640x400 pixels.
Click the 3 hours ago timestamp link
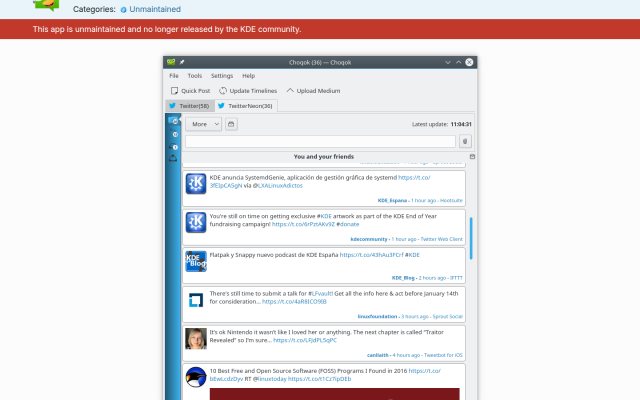click(x=415, y=316)
